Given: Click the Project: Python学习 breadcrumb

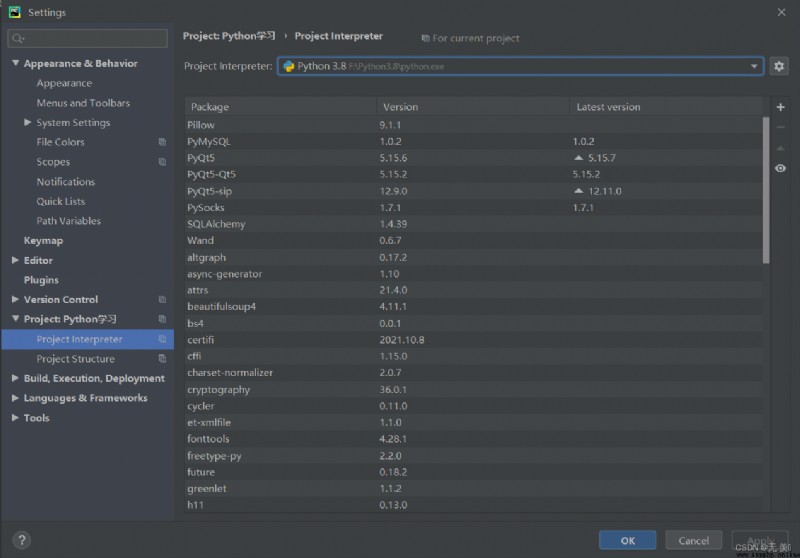Looking at the screenshot, I should point(229,36).
